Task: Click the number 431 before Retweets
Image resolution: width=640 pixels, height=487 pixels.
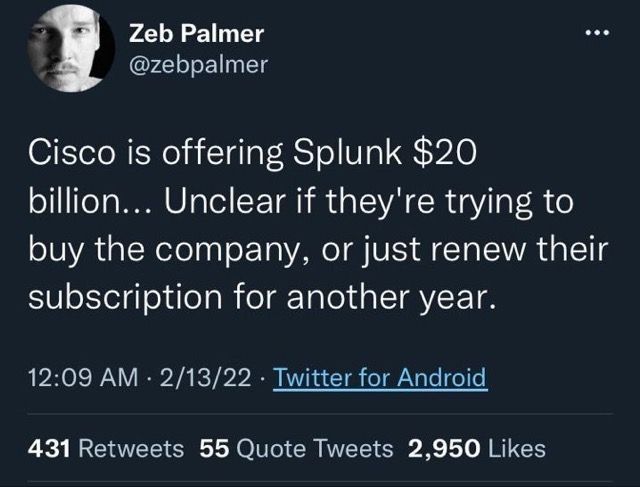Action: point(47,449)
